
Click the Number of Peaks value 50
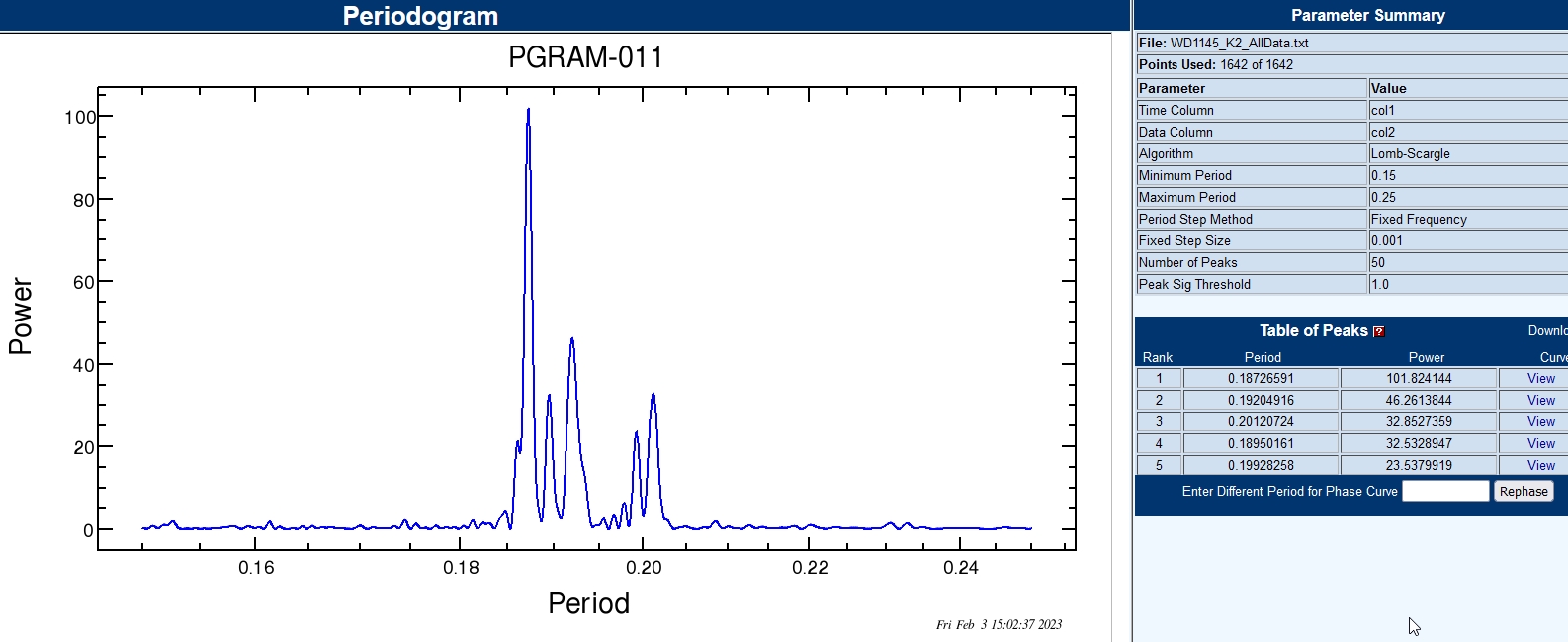pos(1467,263)
